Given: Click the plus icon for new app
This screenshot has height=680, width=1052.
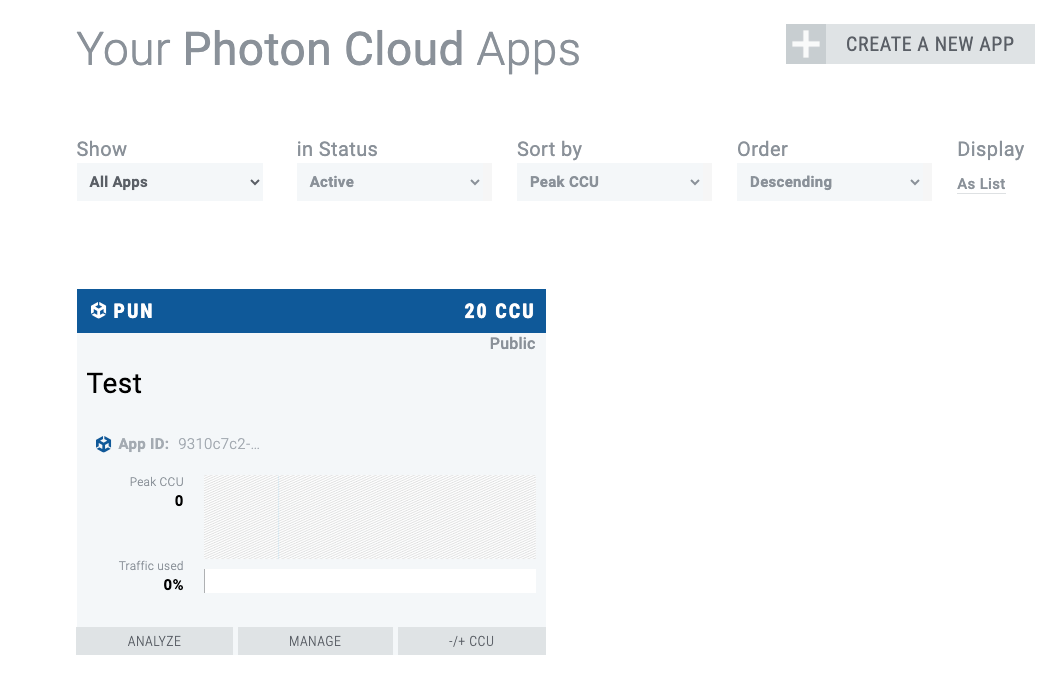Looking at the screenshot, I should pos(806,44).
